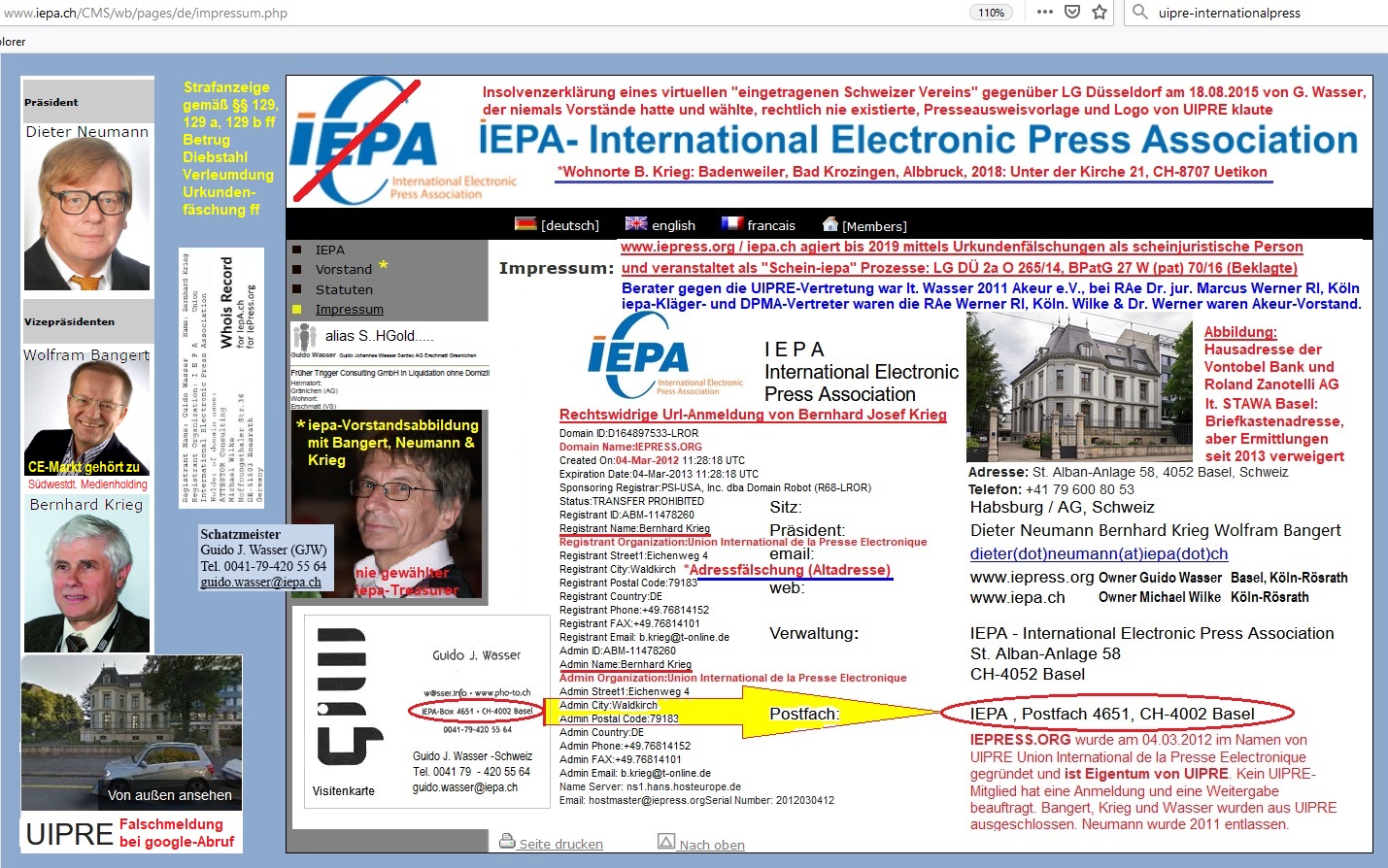1388x868 pixels.
Task: Click the up-arrow icon beside Nach oben
Action: click(666, 842)
